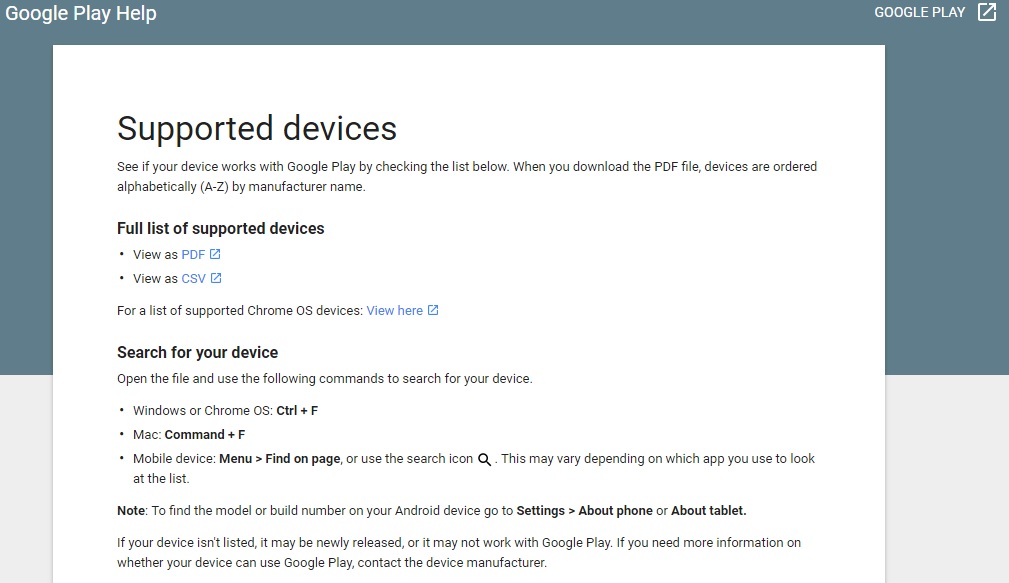Click the magnifying glass search icon
Viewport: 1009px width, 583px height.
click(x=484, y=460)
